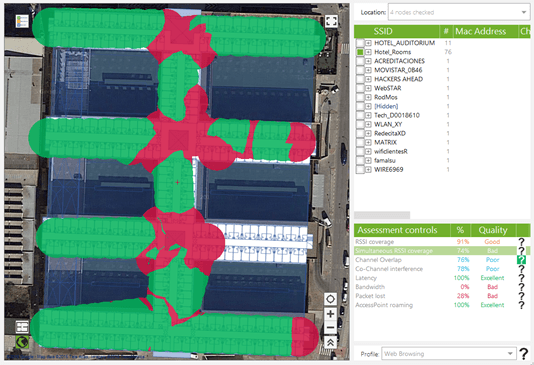
Task: Check the HOTEL_AUDITORIUM SSID checkbox
Action: pyautogui.click(x=360, y=43)
